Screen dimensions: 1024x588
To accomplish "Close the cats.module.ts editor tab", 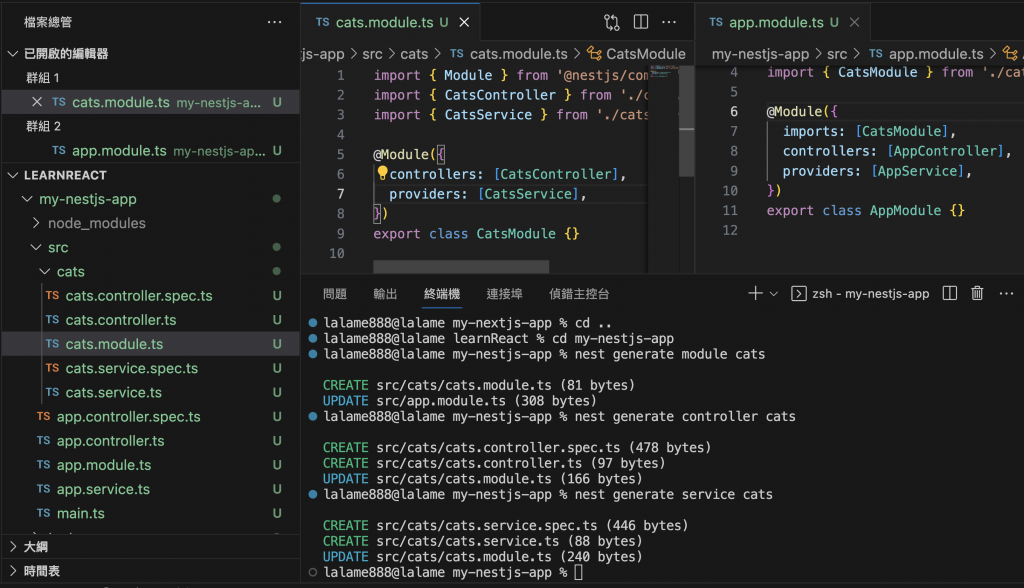I will coord(464,22).
